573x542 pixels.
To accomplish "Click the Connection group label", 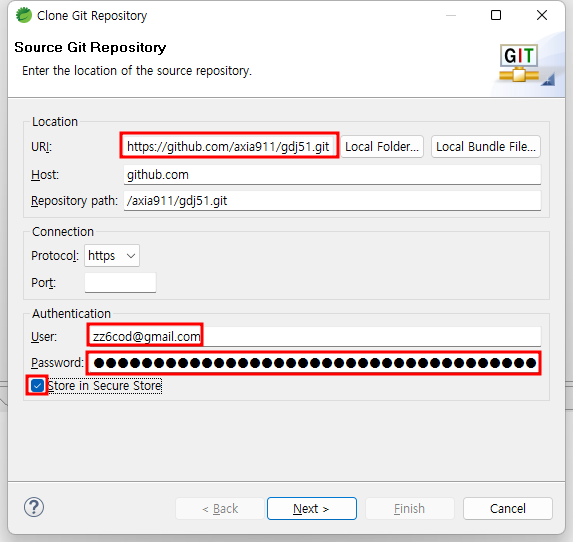I will click(x=63, y=232).
